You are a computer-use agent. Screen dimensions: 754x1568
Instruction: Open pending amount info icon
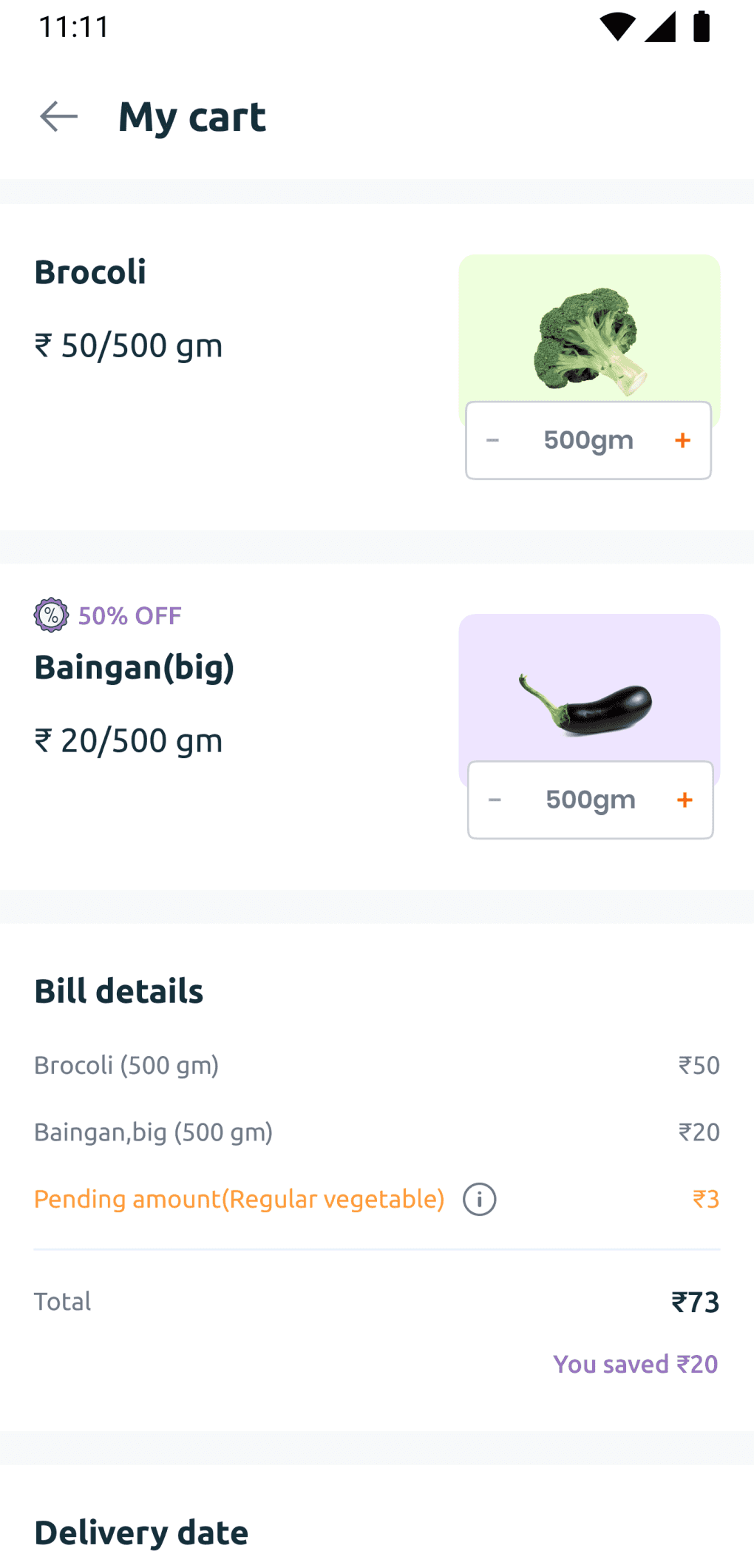[x=480, y=1199]
